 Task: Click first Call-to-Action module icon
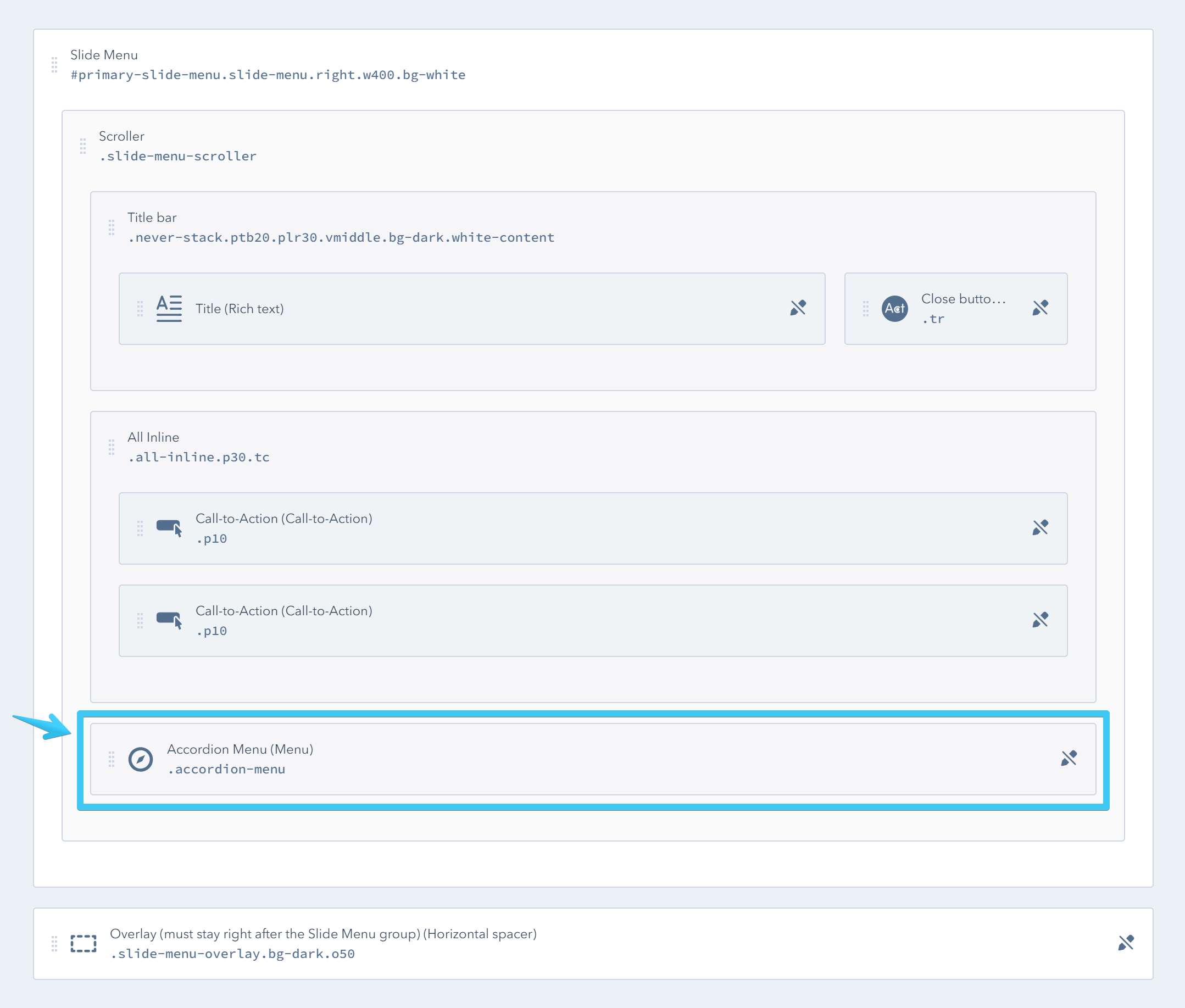pos(169,528)
